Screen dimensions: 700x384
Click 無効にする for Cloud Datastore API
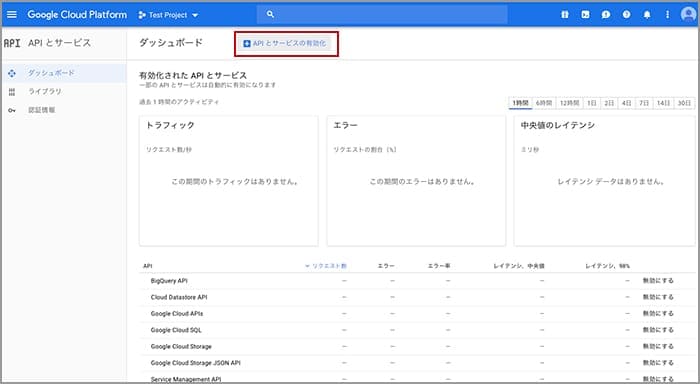coord(658,297)
